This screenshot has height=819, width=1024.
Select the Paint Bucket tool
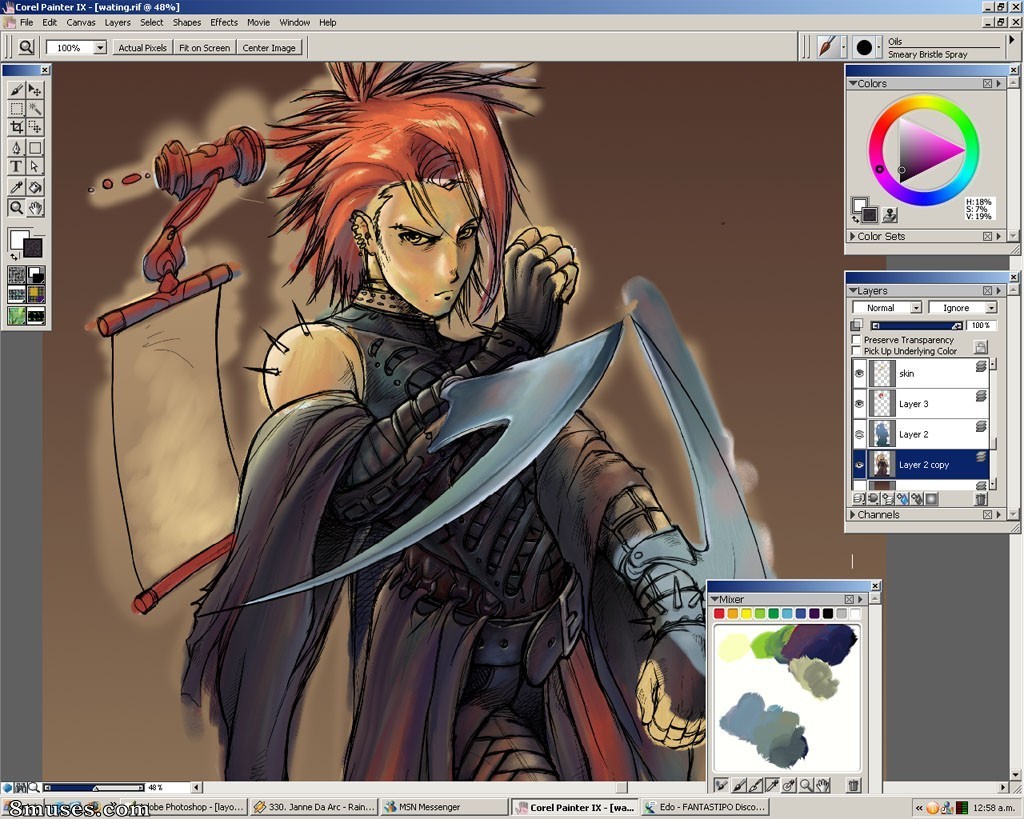tap(35, 187)
